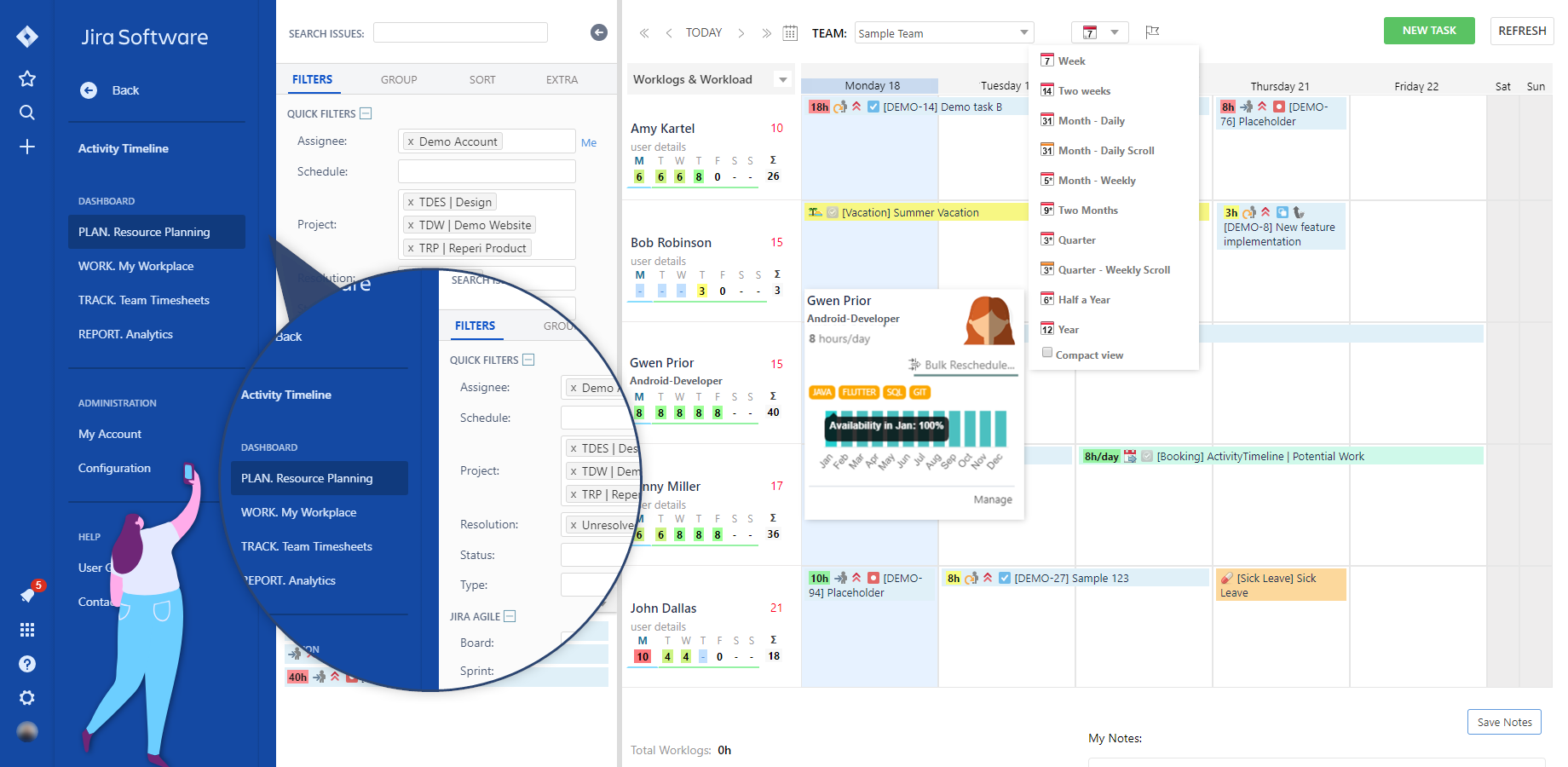This screenshot has width=1568, height=767.
Task: Toggle the checkbox on DEMO-14 Demo task B
Action: pyautogui.click(x=873, y=107)
